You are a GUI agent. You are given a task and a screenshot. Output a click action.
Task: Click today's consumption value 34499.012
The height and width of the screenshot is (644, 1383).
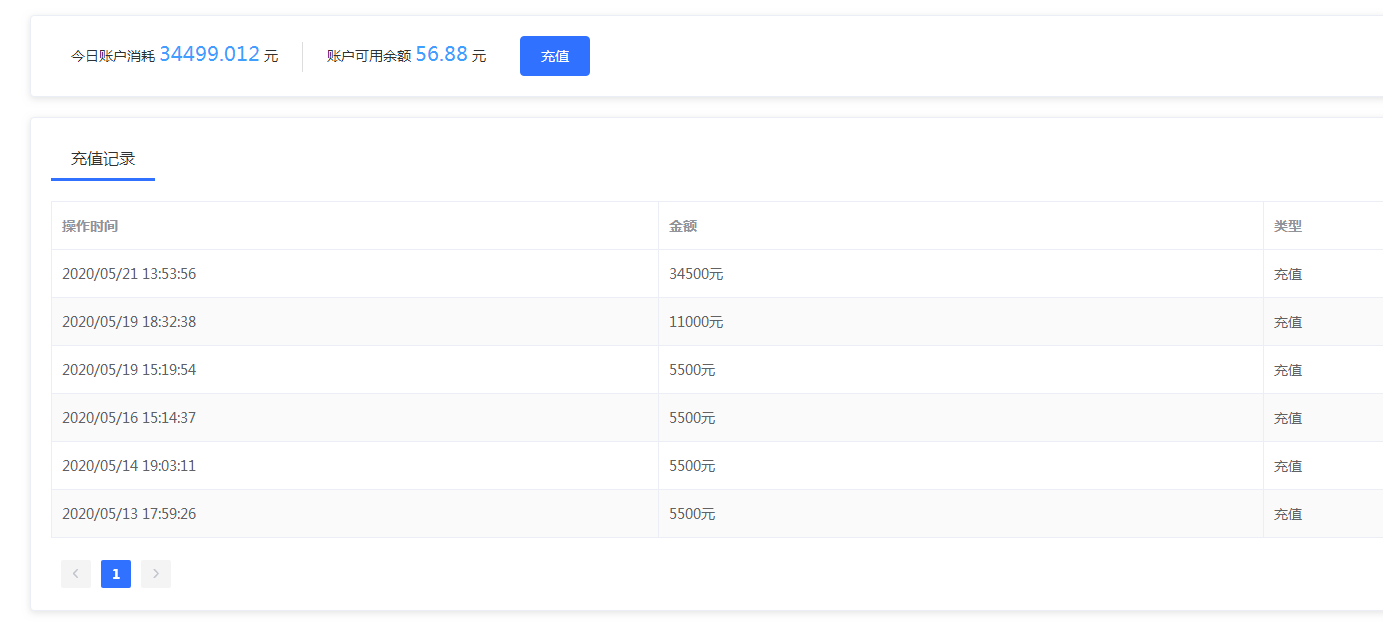(x=209, y=55)
